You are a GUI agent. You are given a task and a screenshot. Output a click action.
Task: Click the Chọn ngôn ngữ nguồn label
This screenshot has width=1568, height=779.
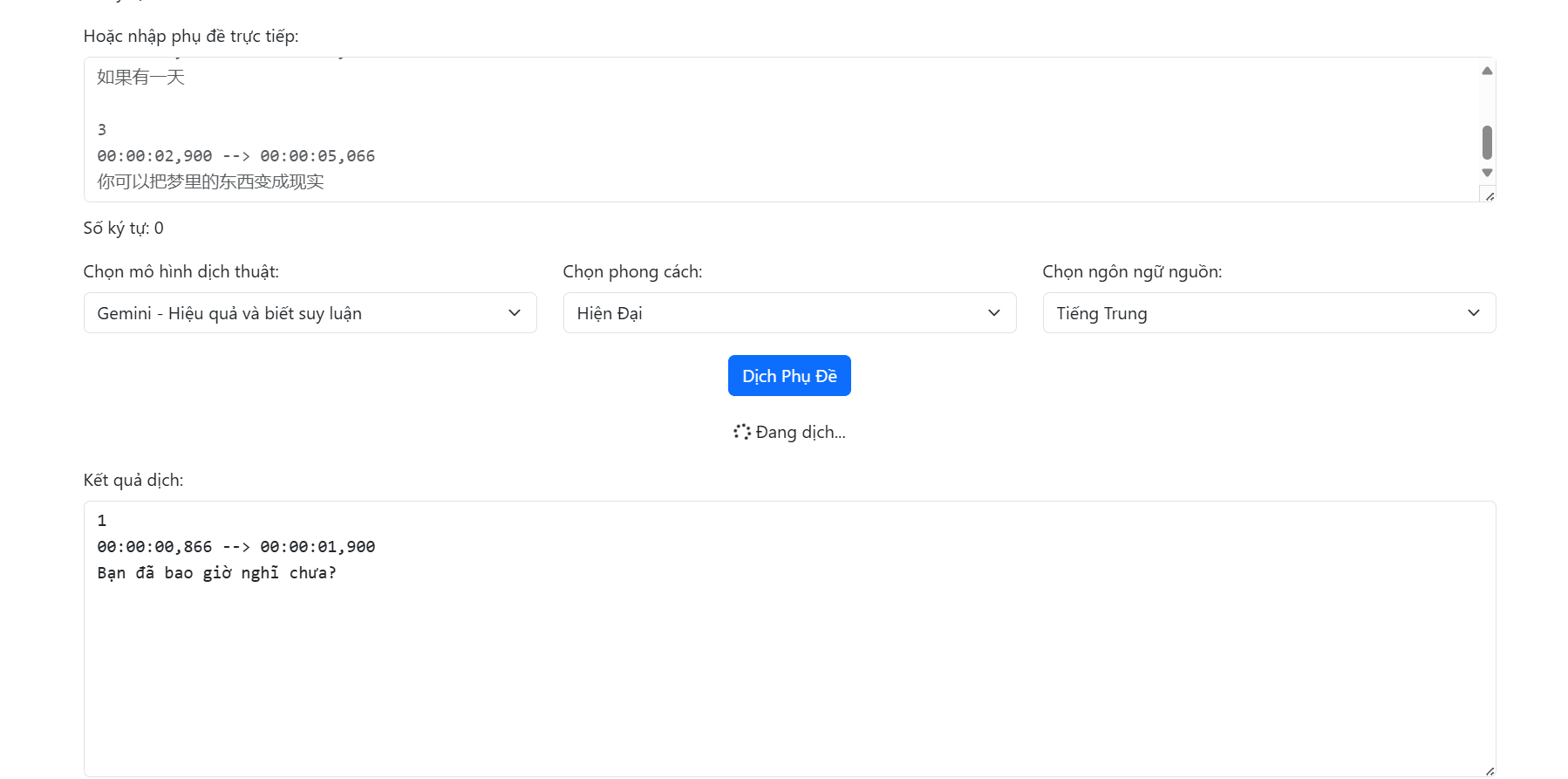click(x=1132, y=272)
